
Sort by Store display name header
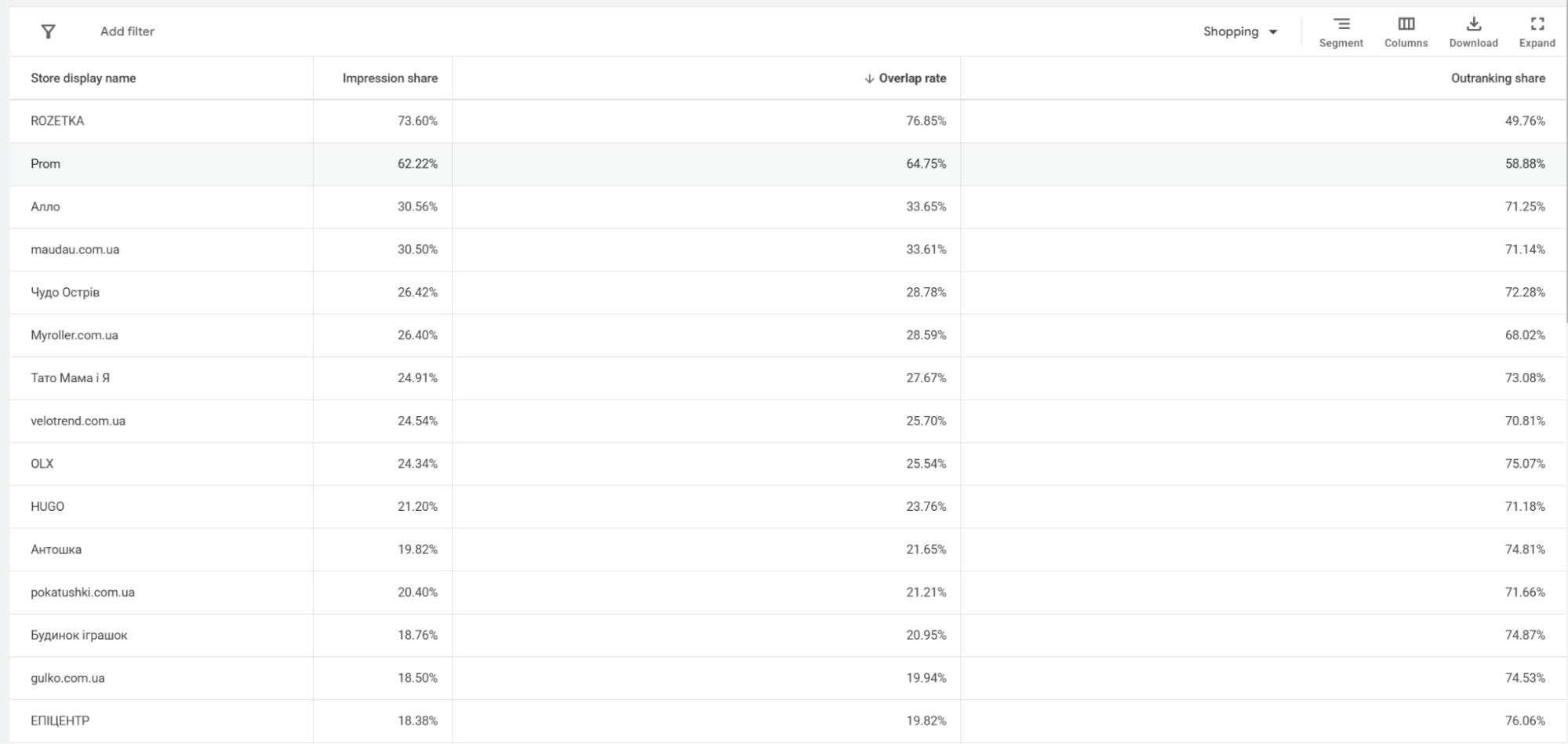coord(83,78)
